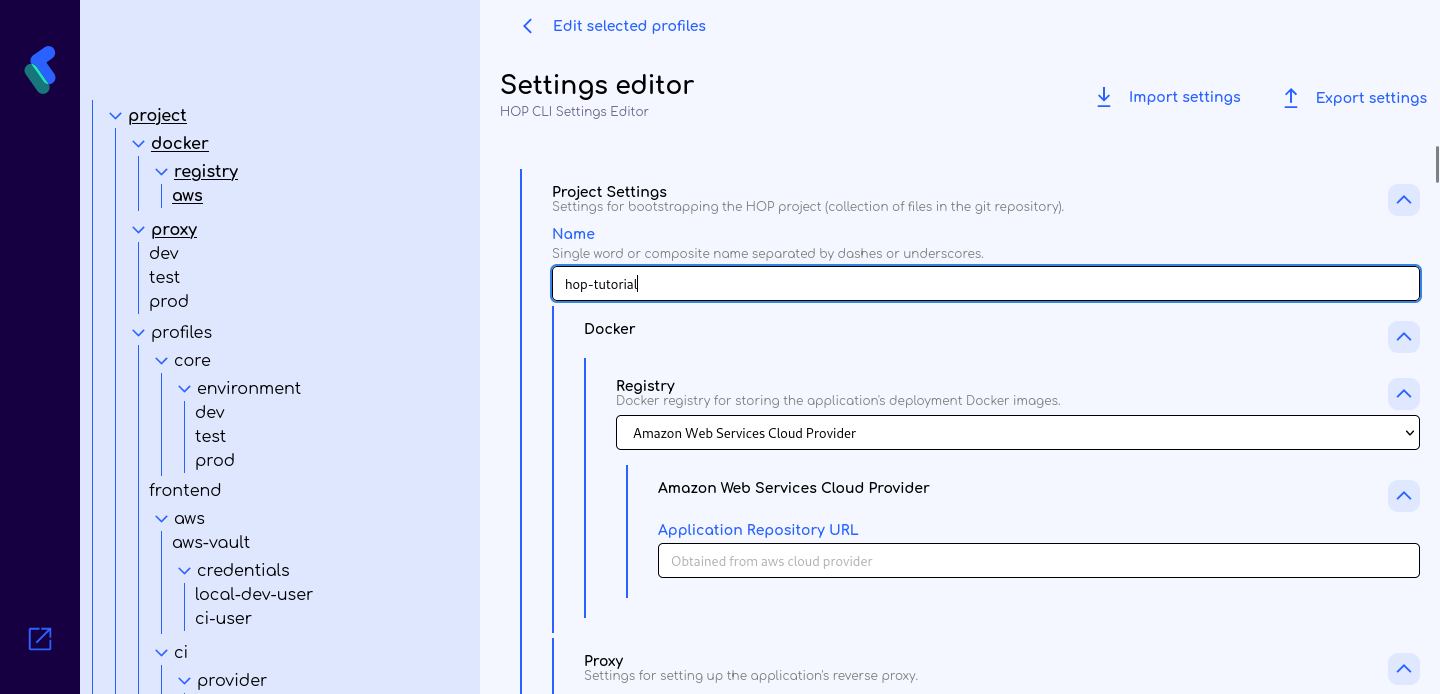
Task: Select ci-user in the tree
Action: pos(223,619)
